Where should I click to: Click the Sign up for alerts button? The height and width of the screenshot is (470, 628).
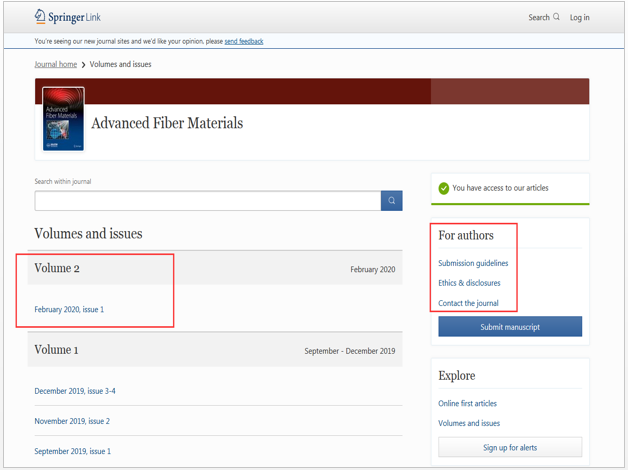(510, 447)
